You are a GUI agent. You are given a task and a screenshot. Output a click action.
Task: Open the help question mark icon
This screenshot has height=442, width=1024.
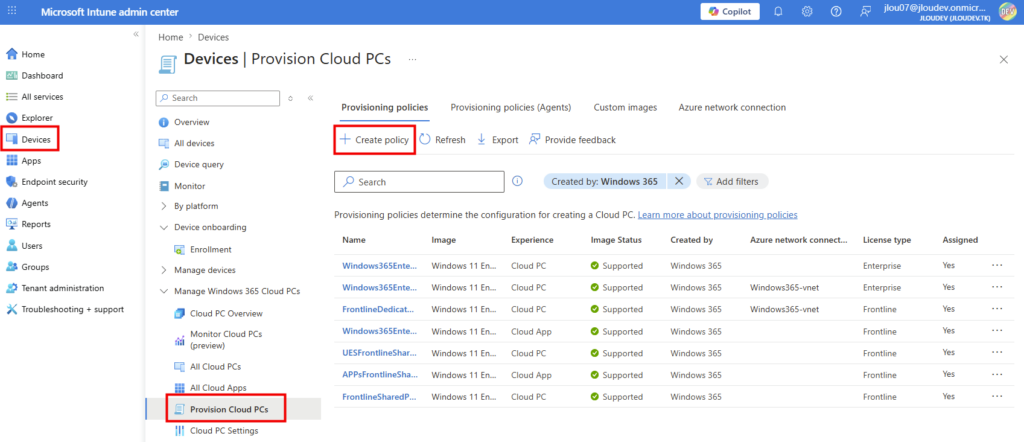pyautogui.click(x=836, y=12)
